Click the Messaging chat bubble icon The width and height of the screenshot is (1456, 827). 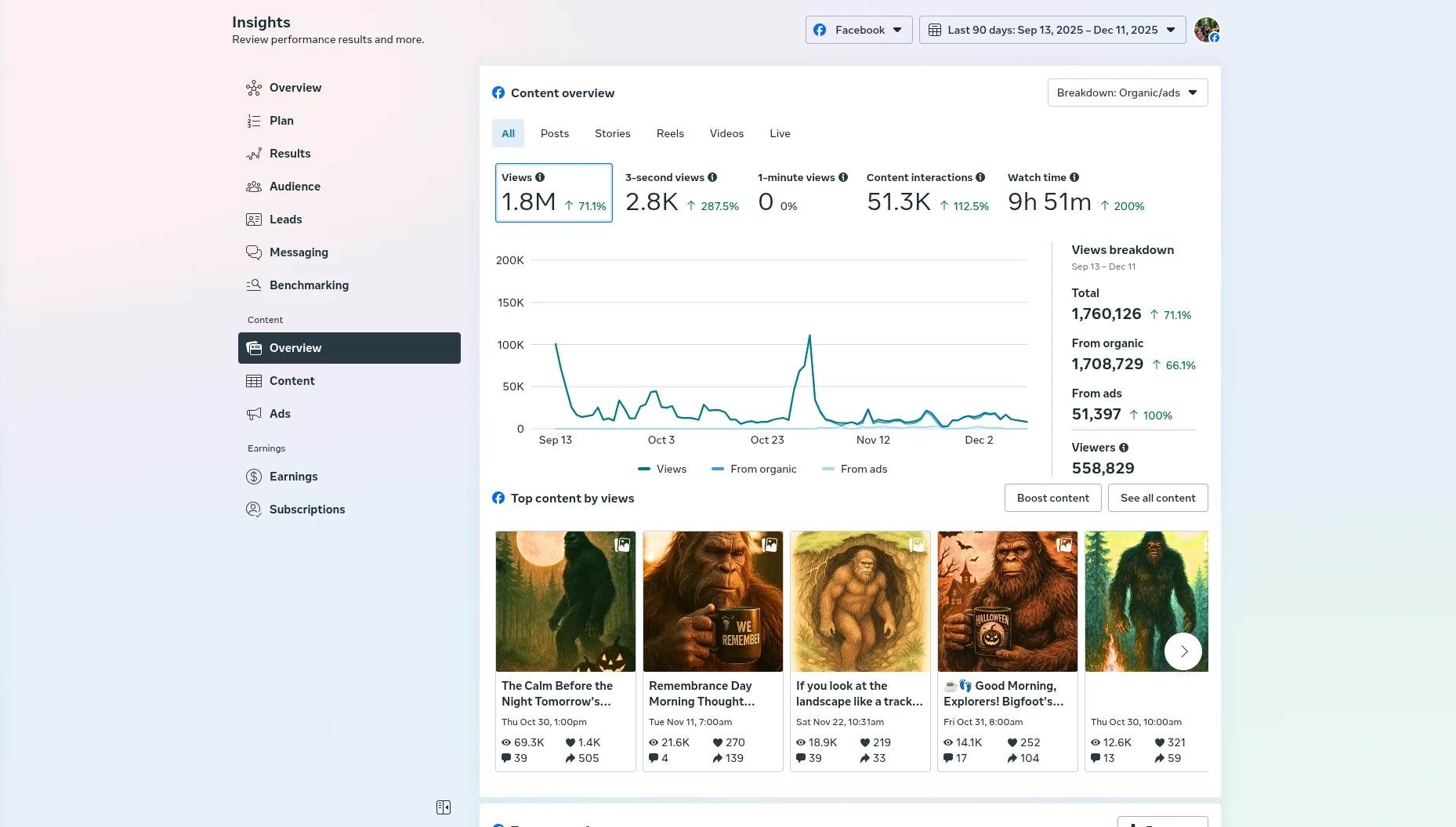[x=253, y=252]
